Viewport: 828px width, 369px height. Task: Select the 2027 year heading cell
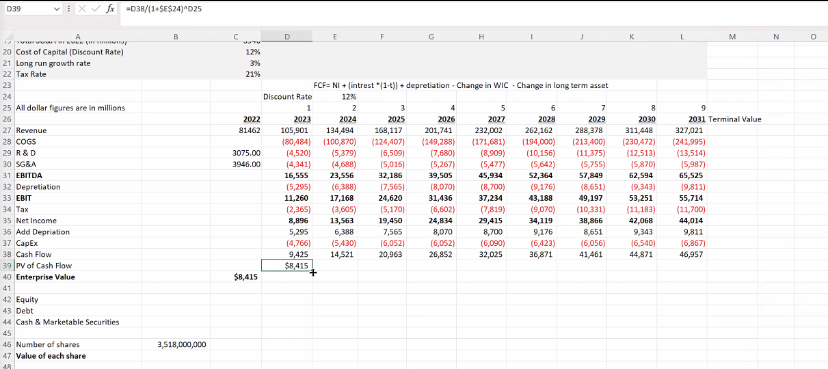tap(482, 119)
